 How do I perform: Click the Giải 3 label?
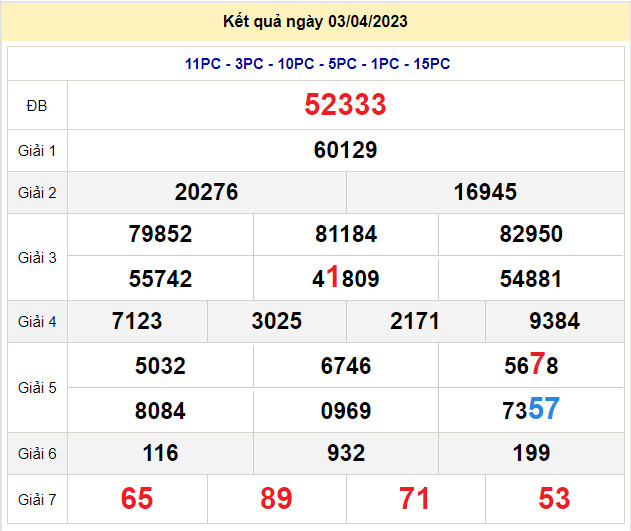(x=37, y=258)
